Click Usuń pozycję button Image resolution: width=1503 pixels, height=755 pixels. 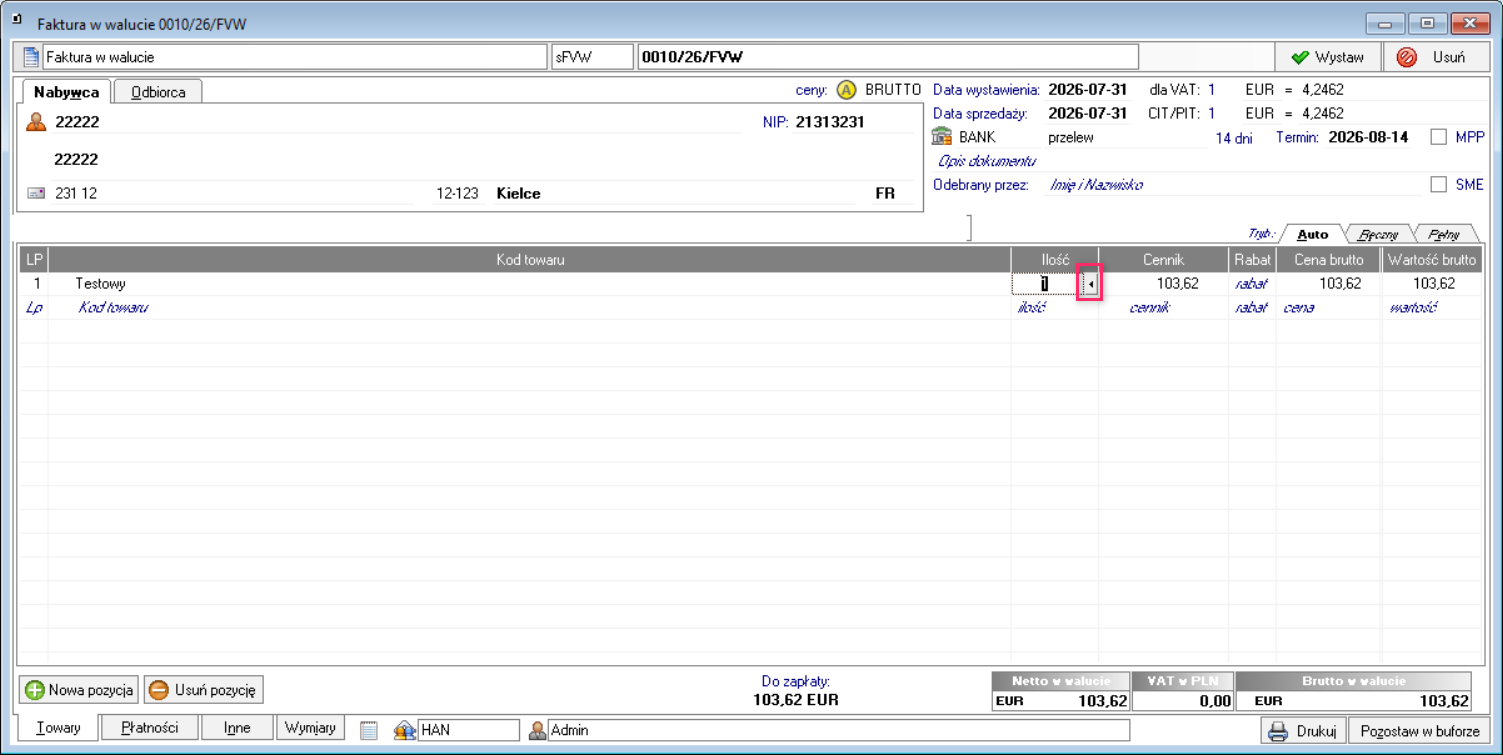[203, 690]
